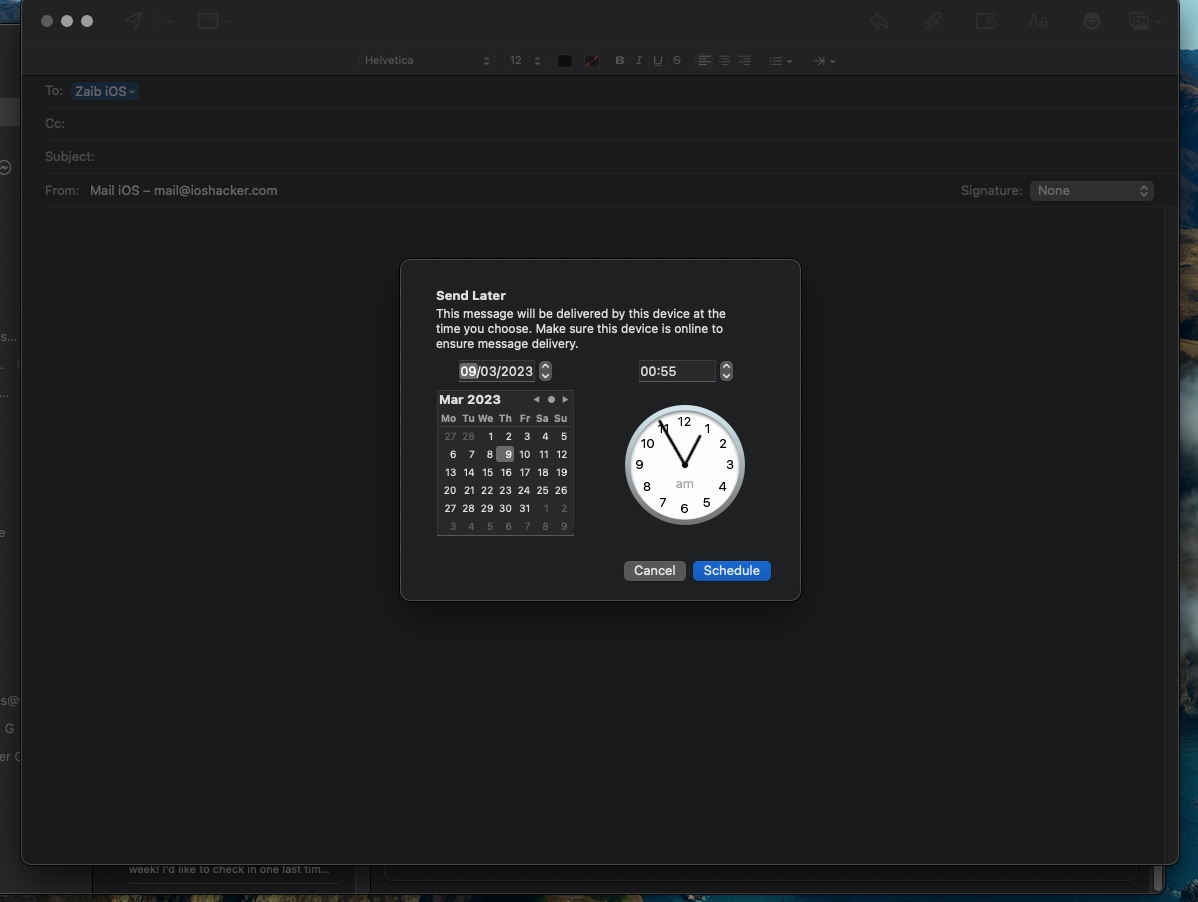
Task: Click the time stepper arrows
Action: pos(727,371)
